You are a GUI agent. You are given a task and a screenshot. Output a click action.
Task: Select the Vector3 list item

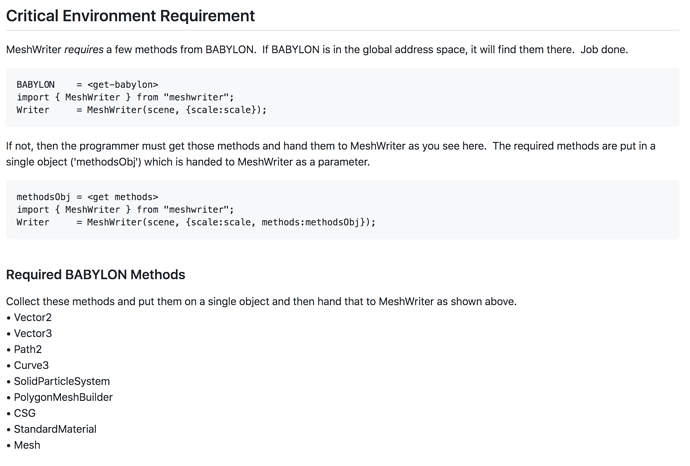[x=33, y=333]
